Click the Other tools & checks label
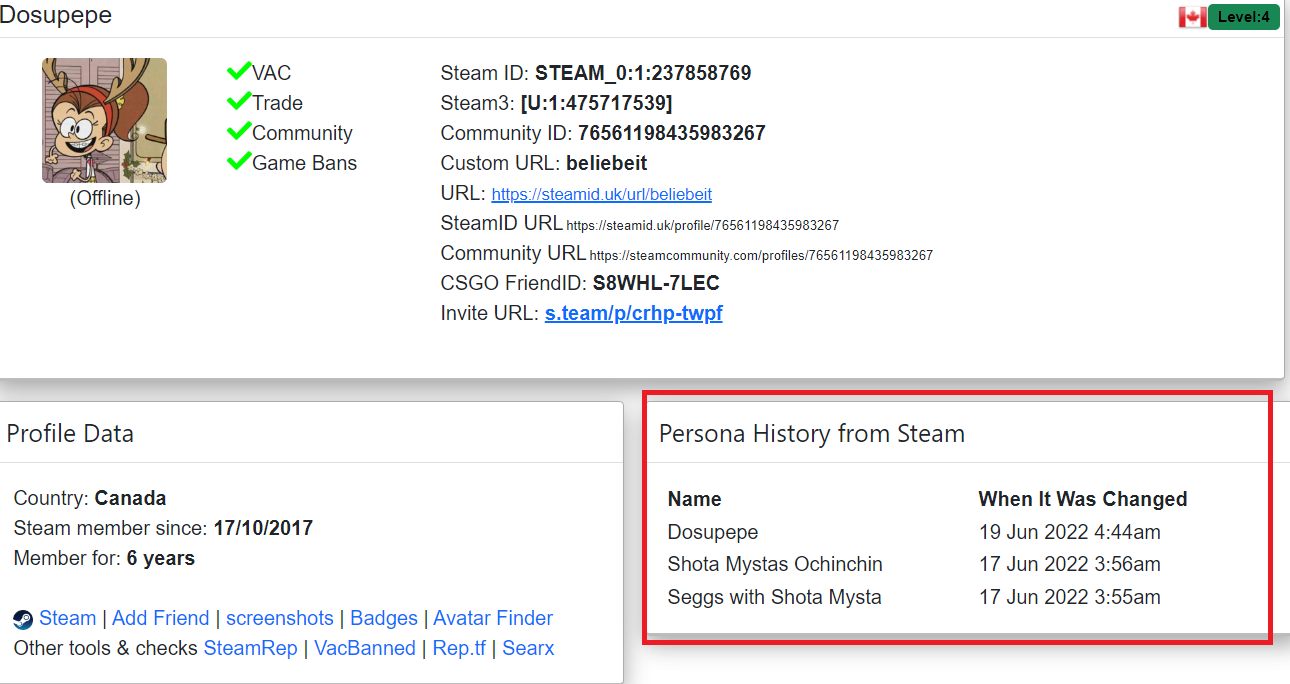 106,648
